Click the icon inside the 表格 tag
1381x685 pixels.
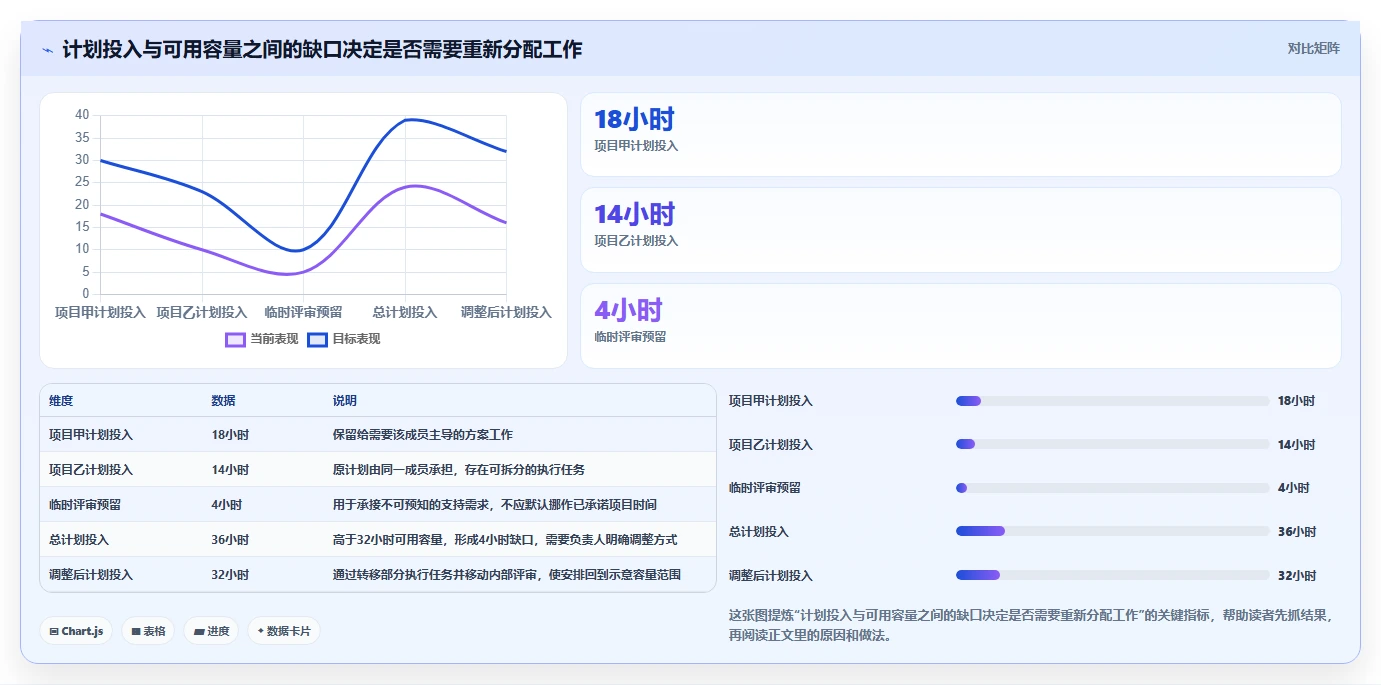(136, 632)
